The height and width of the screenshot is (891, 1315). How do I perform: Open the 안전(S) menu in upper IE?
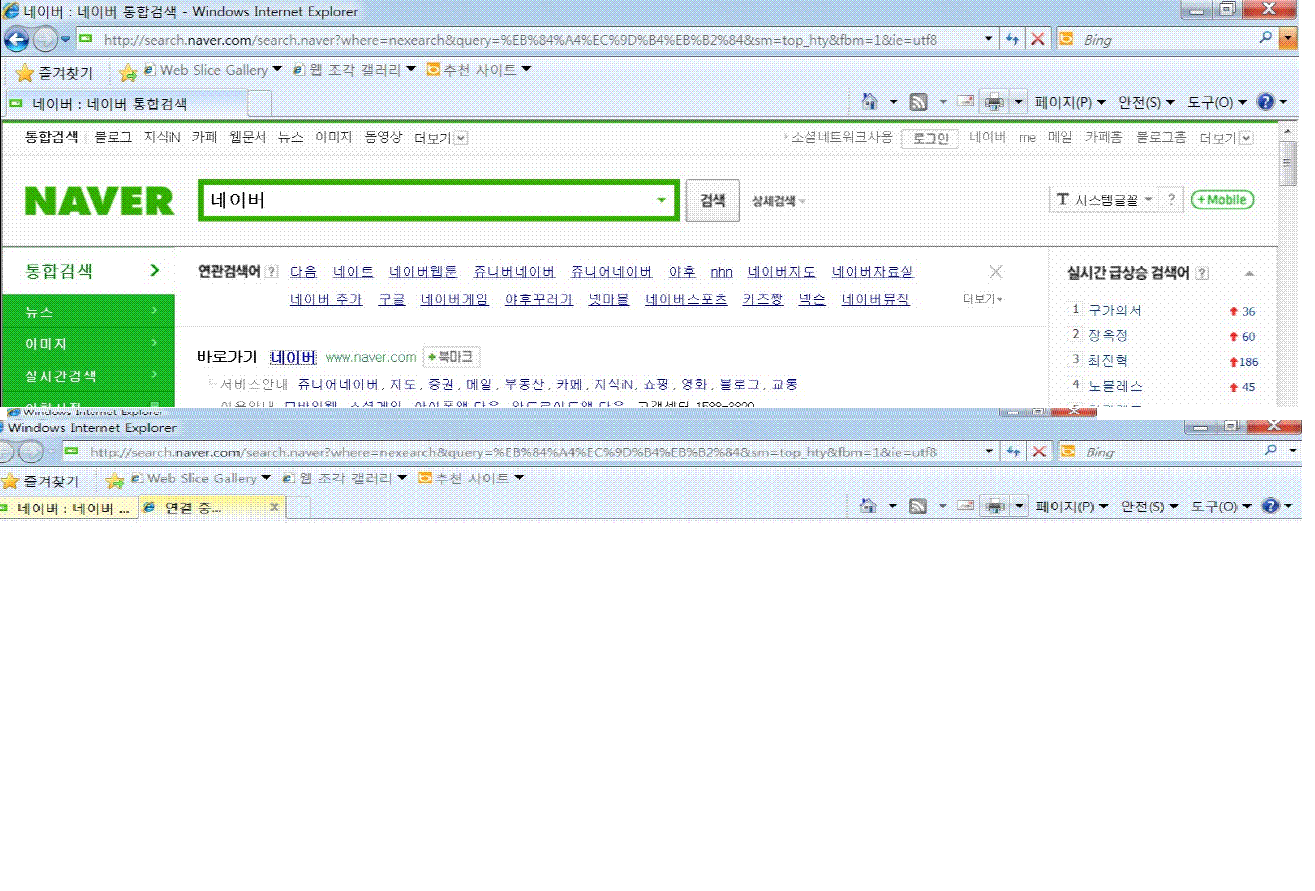pyautogui.click(x=1147, y=102)
